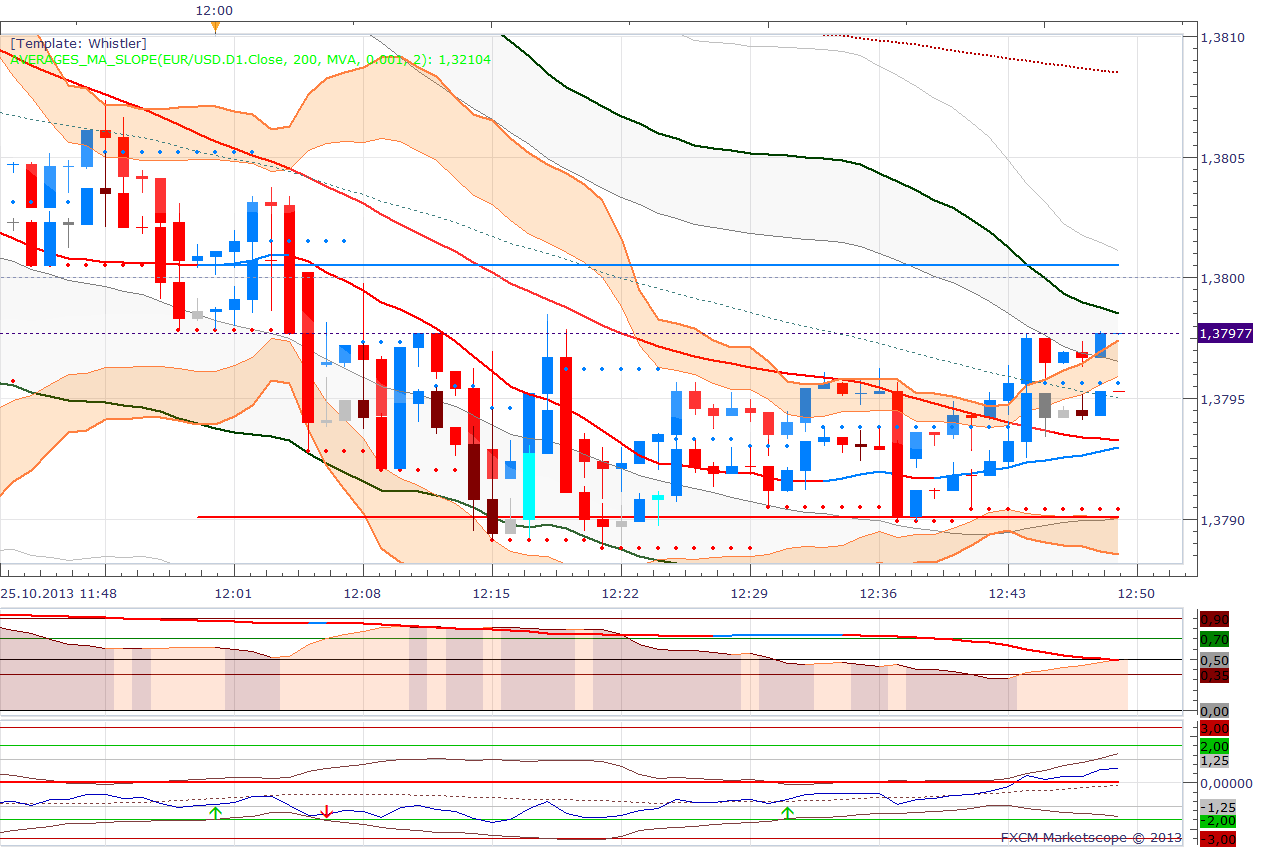The image size is (1263, 847).
Task: Click the 1,3795 price axis label
Action: [x=1223, y=399]
